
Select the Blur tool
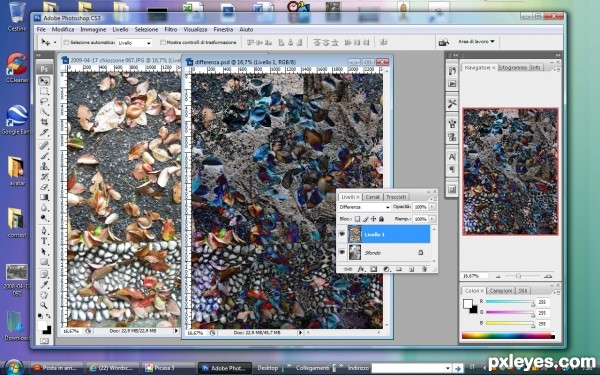coord(44,207)
